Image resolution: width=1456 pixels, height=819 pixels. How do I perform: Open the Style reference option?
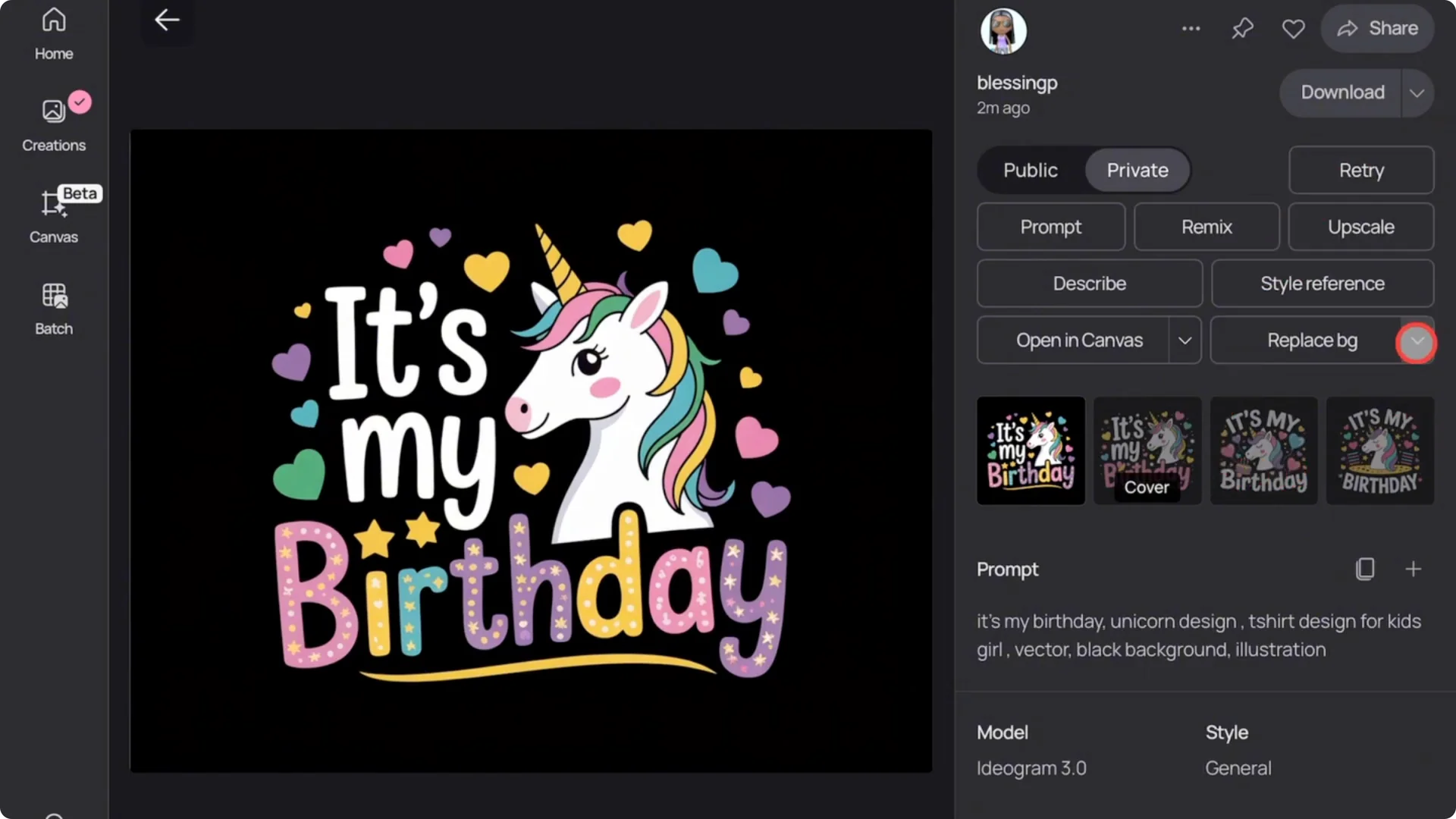coord(1322,284)
